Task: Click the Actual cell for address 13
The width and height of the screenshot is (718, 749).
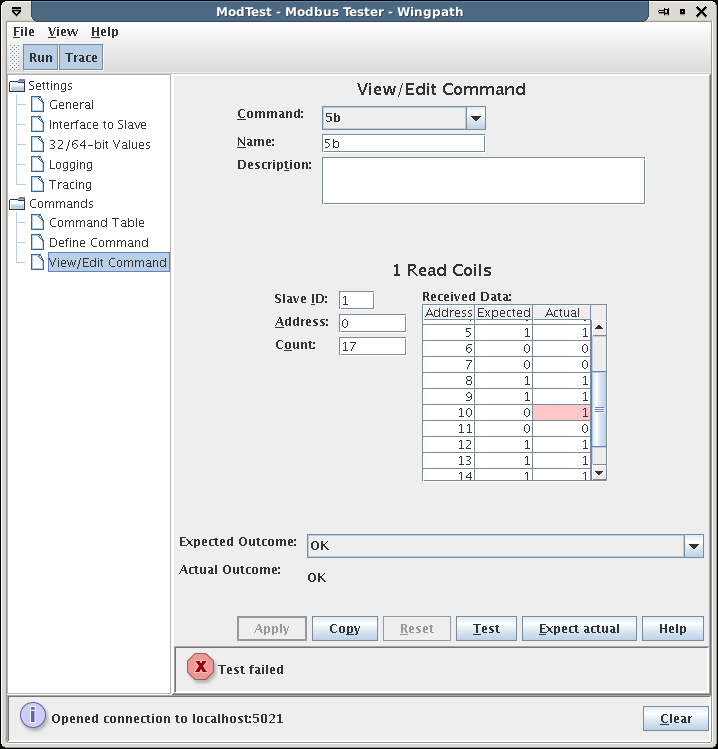Action: click(x=562, y=460)
